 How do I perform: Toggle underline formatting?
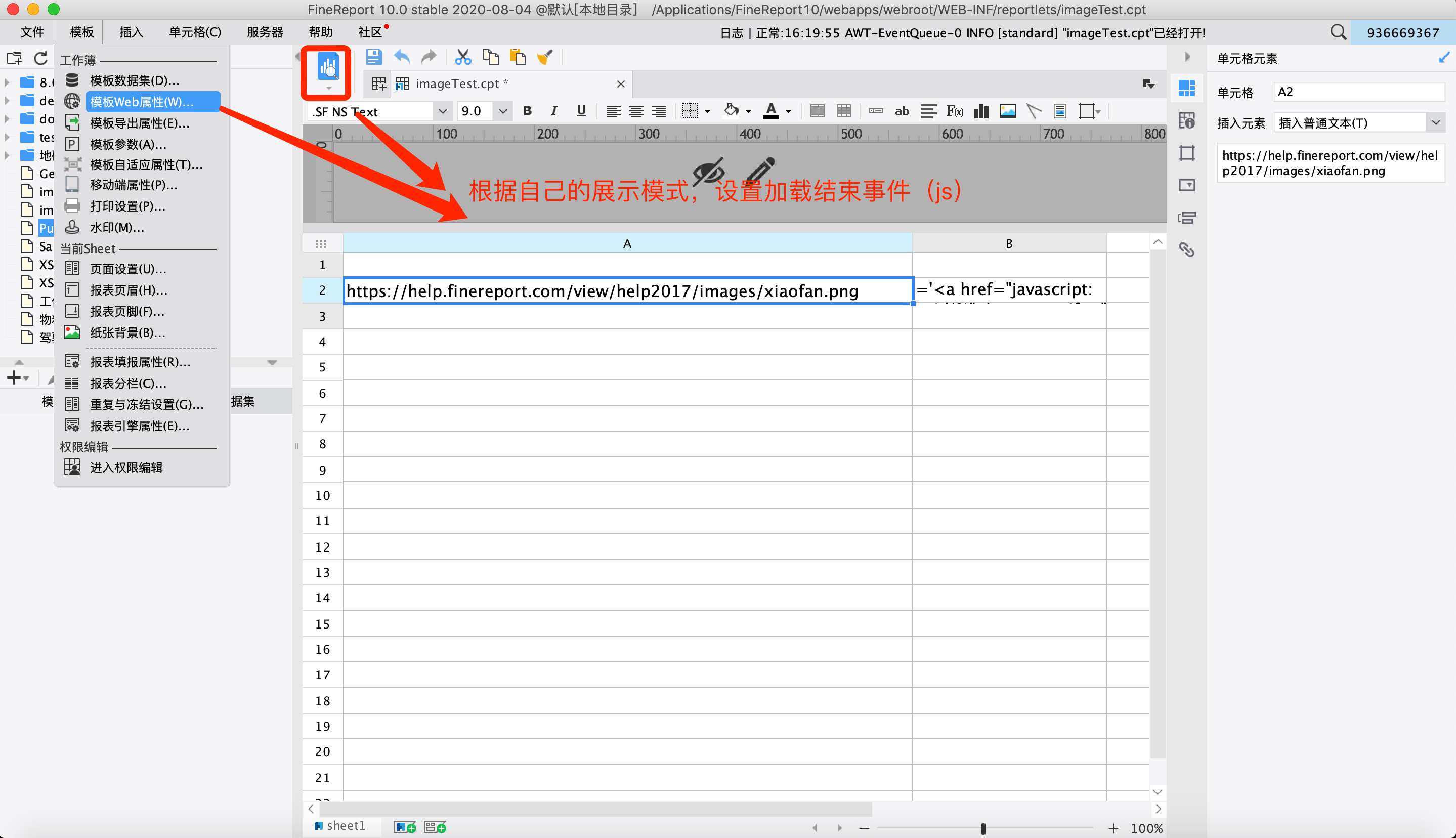click(581, 112)
